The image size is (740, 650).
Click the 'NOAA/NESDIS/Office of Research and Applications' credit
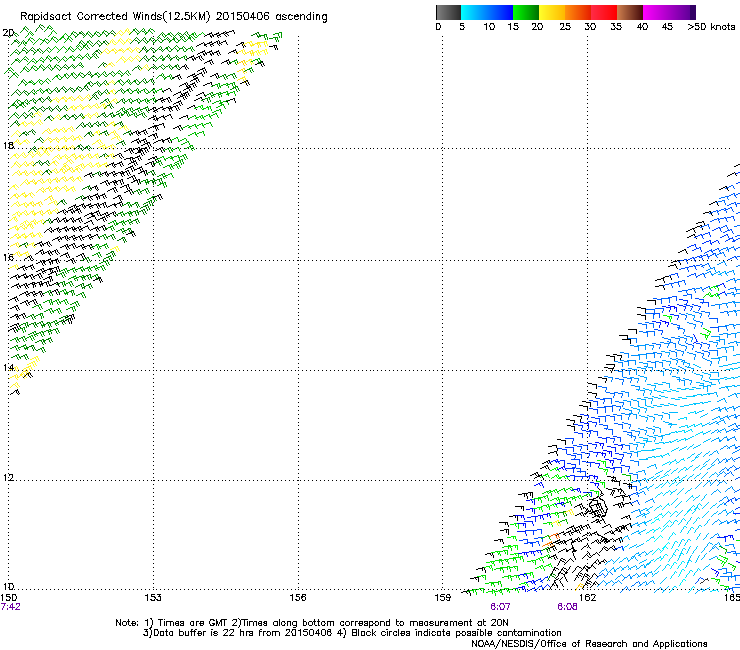[x=589, y=643]
